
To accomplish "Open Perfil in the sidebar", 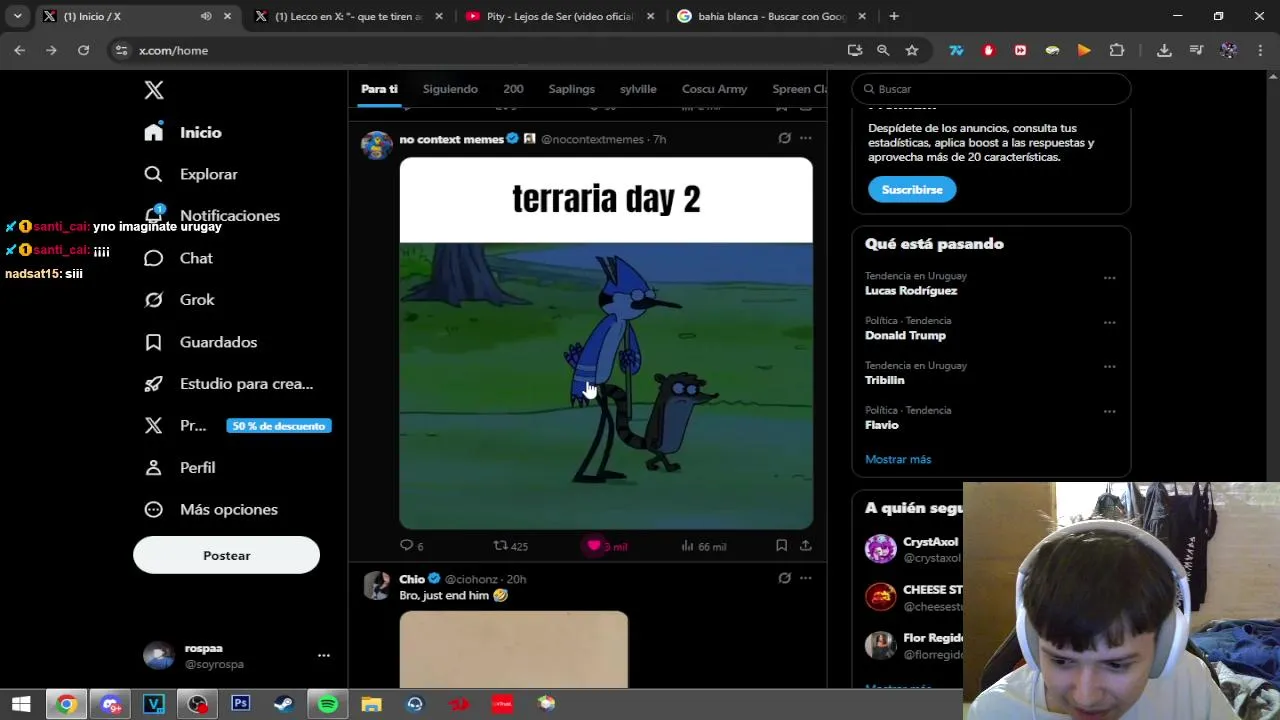I will 180,468.
